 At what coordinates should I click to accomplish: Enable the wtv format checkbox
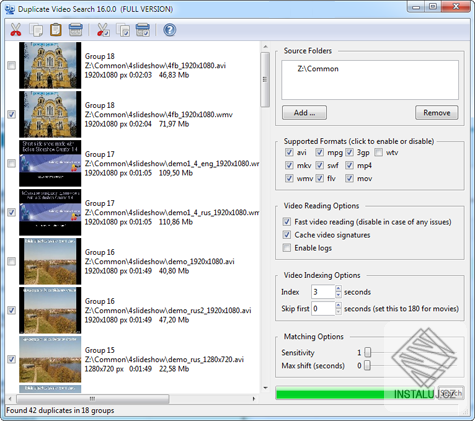378,152
